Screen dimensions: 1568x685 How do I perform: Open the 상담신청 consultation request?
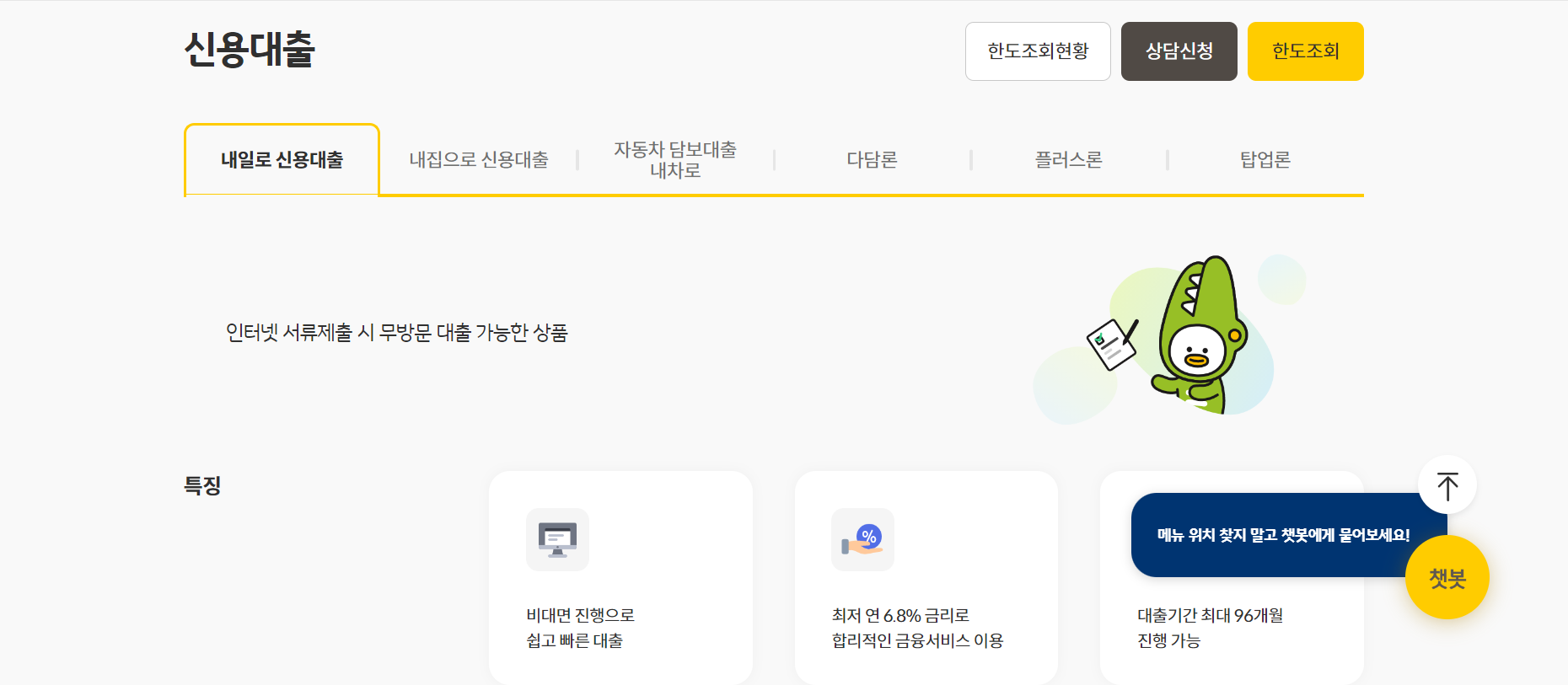(x=1179, y=51)
